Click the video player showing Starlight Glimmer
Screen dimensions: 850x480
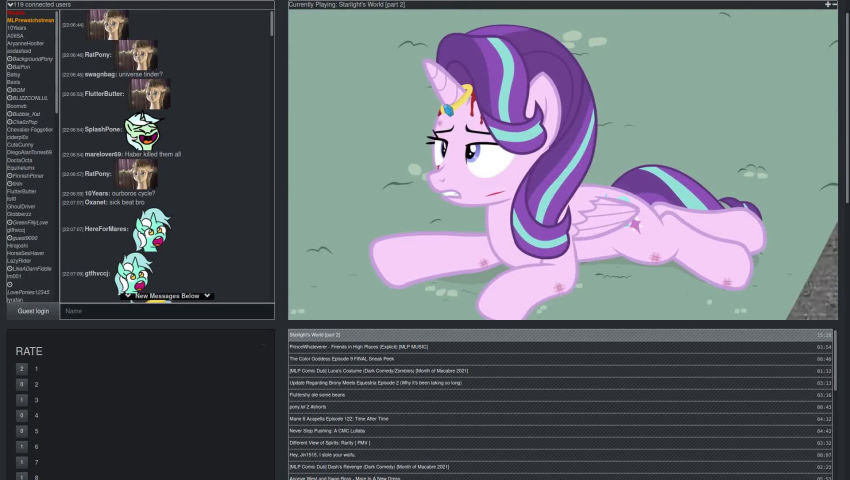563,164
